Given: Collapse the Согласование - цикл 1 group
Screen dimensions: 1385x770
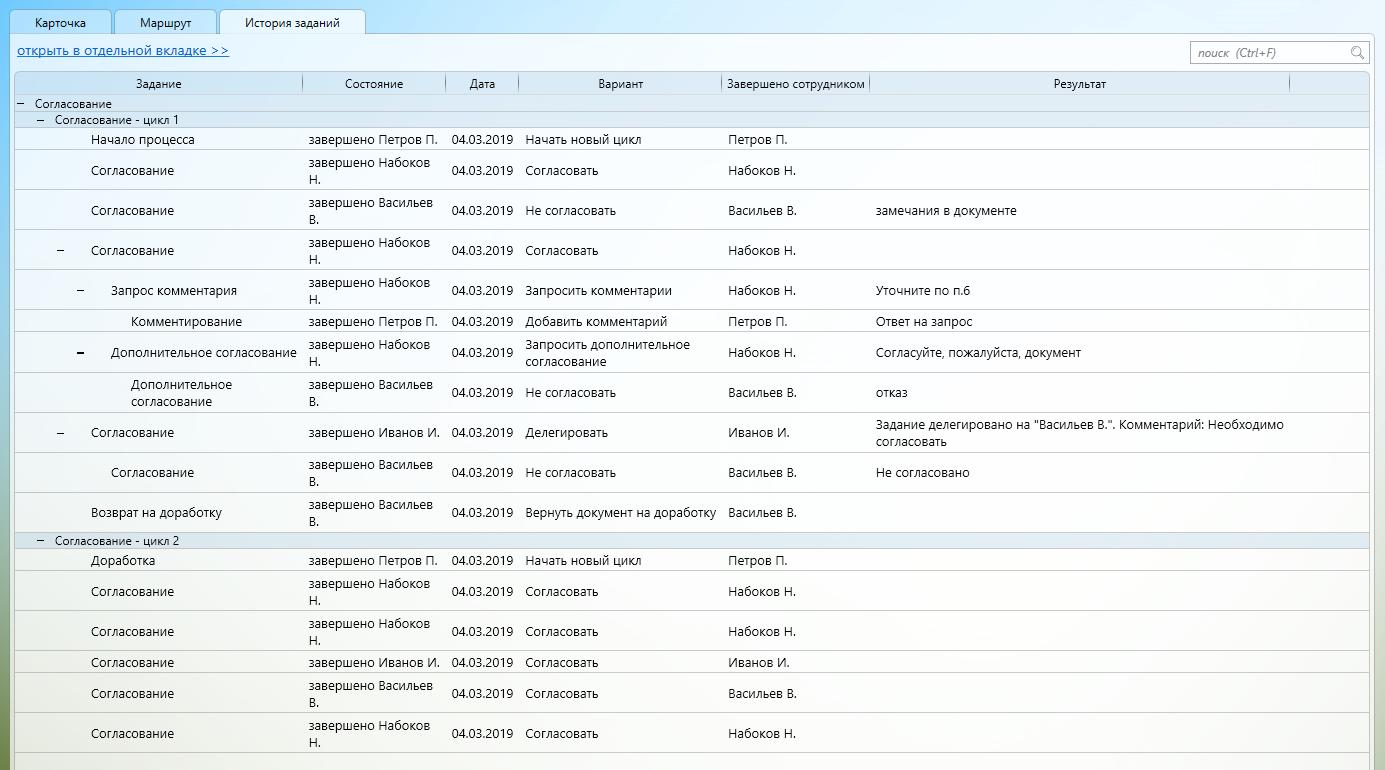Looking at the screenshot, I should click(x=41, y=120).
